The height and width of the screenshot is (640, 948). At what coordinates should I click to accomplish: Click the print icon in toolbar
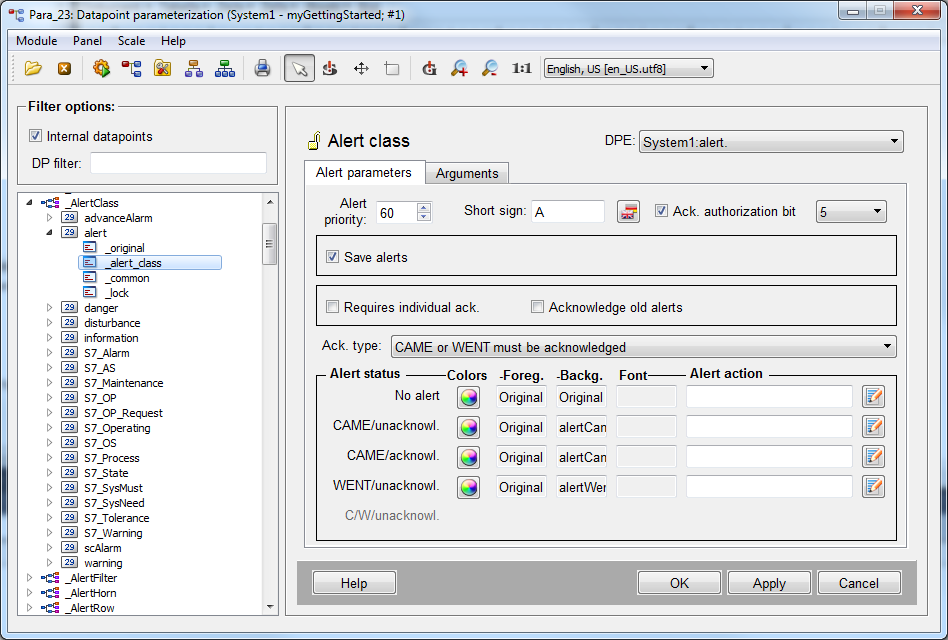(x=262, y=68)
